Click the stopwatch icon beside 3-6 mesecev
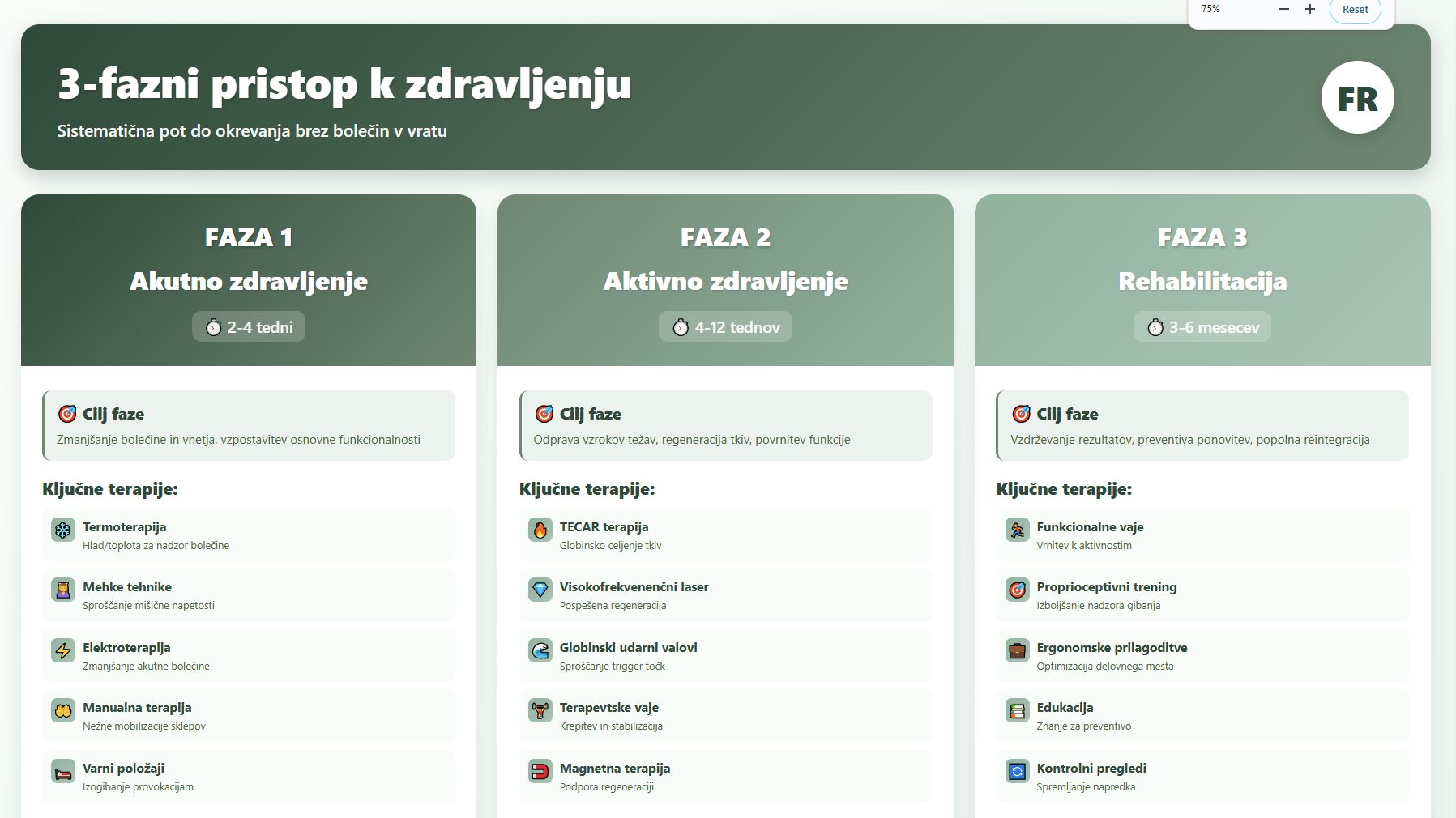 pos(1155,327)
